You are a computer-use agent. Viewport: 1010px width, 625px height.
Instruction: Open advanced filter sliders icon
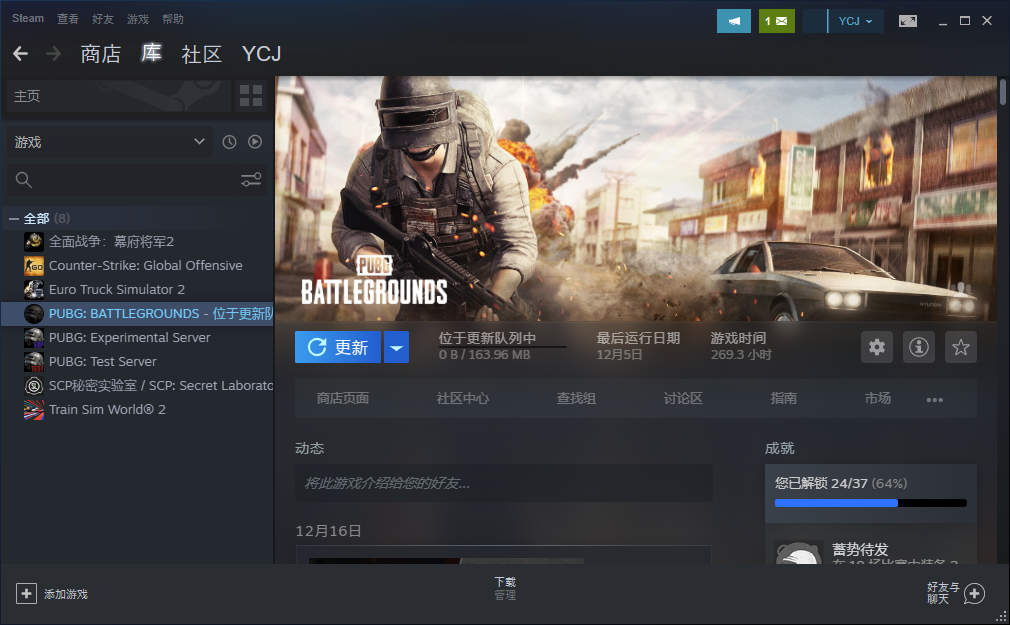[x=251, y=180]
